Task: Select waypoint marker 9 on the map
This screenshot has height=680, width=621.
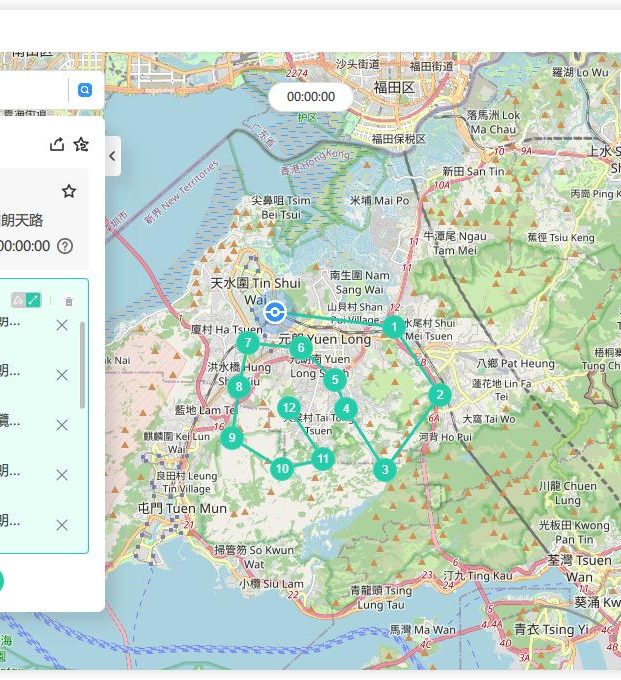Action: 232,437
